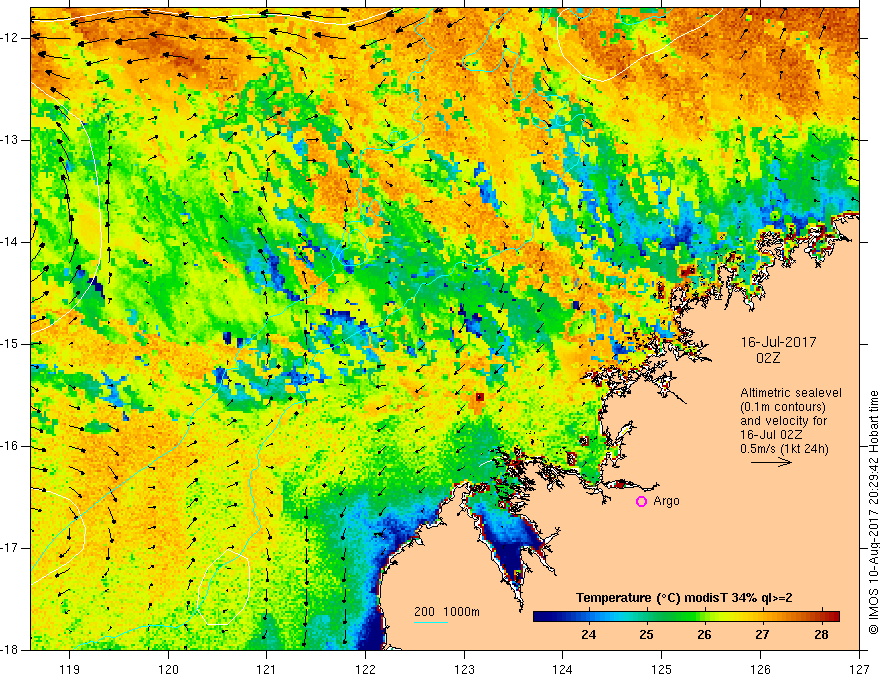Click the latitude -18 axis label
The image size is (880, 680).
(10, 650)
